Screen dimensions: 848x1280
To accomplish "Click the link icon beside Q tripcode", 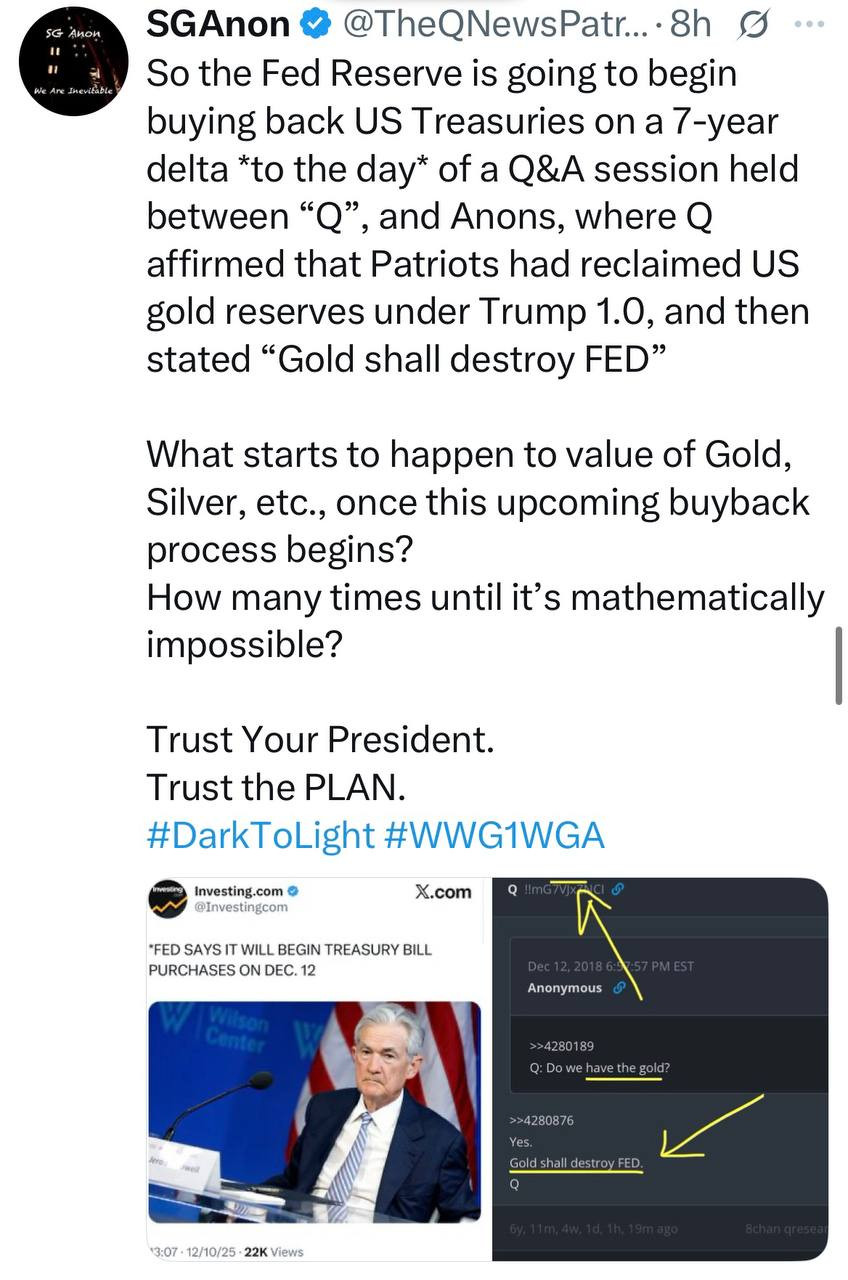I will pos(617,887).
